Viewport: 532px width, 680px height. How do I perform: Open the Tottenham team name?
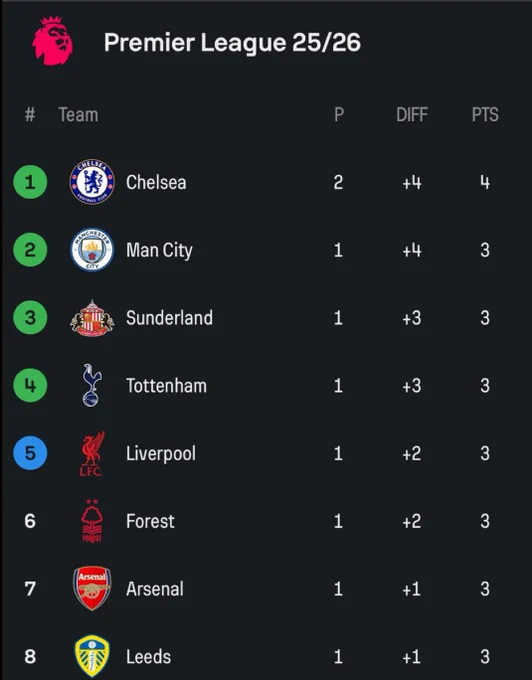(x=166, y=386)
